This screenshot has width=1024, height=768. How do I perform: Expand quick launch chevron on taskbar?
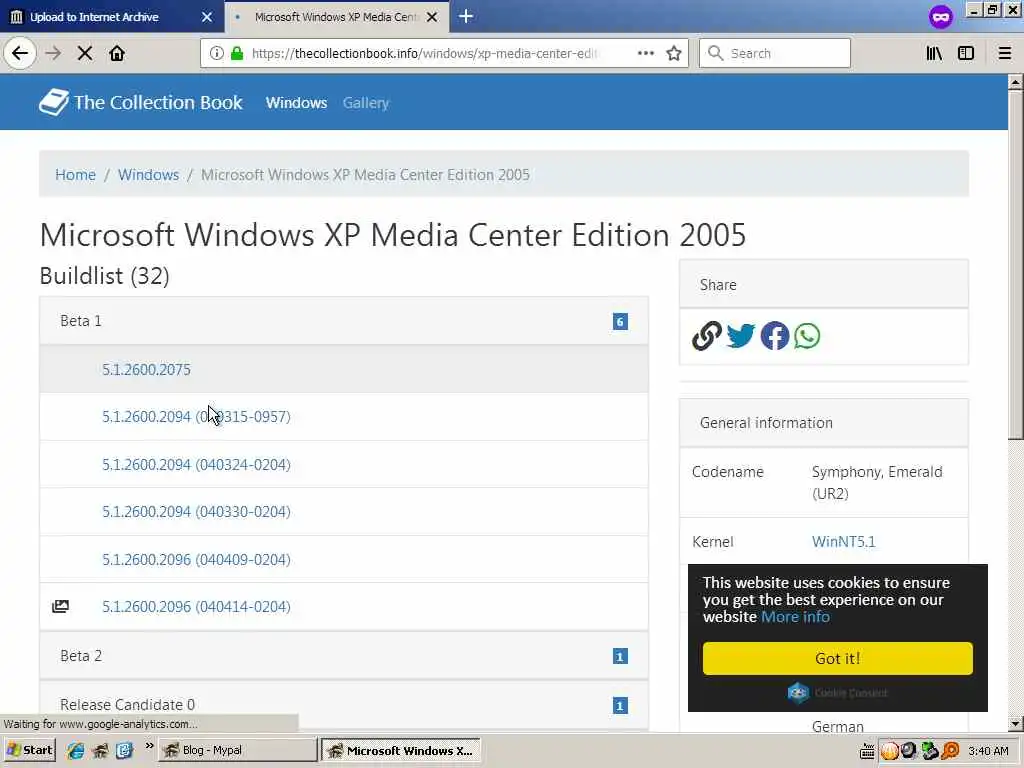click(150, 746)
